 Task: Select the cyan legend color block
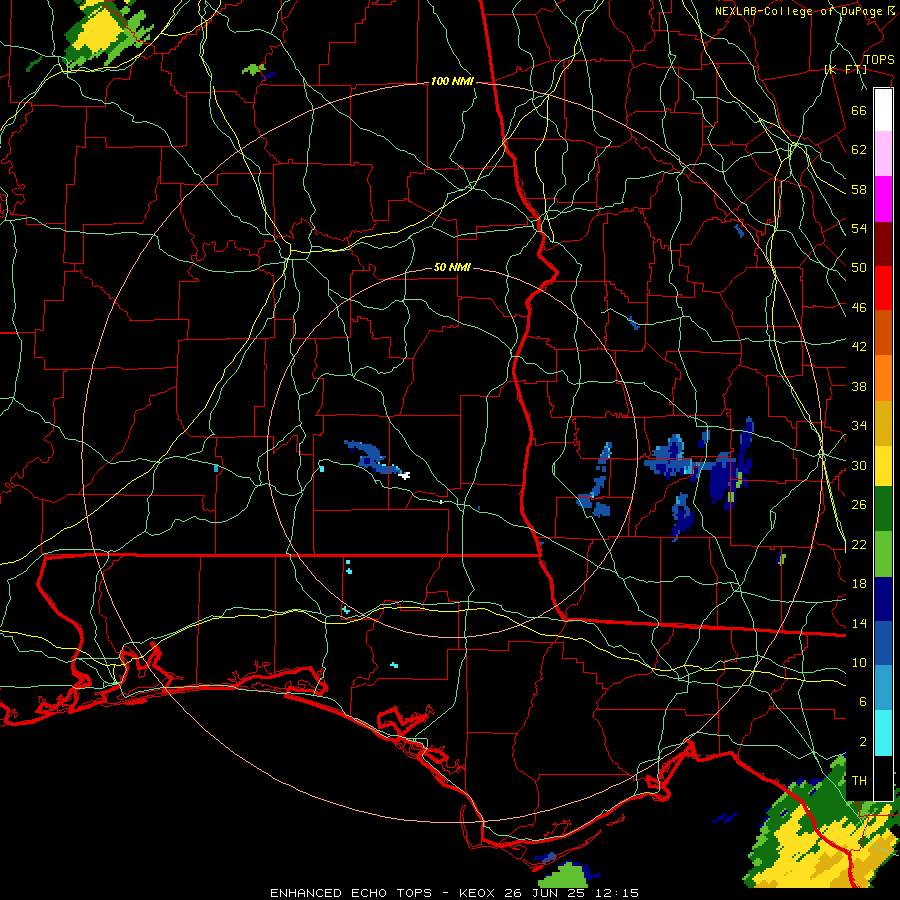point(883,733)
